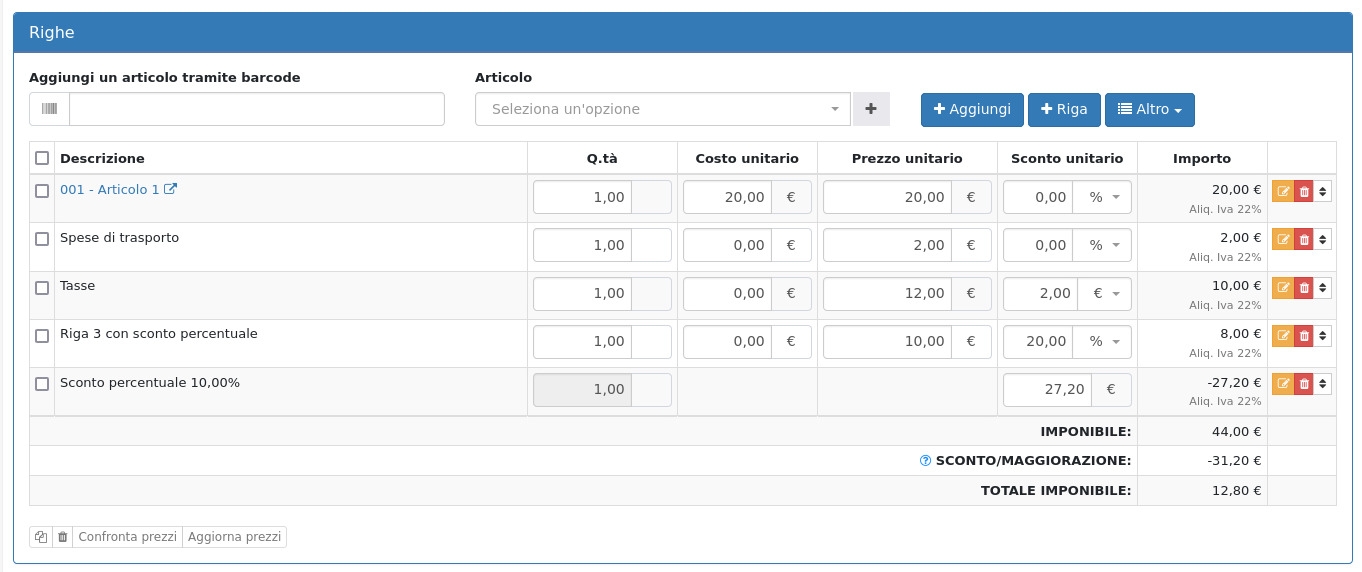
Task: Select the Riga 3 con sconto percentuale checkbox
Action: [42, 336]
